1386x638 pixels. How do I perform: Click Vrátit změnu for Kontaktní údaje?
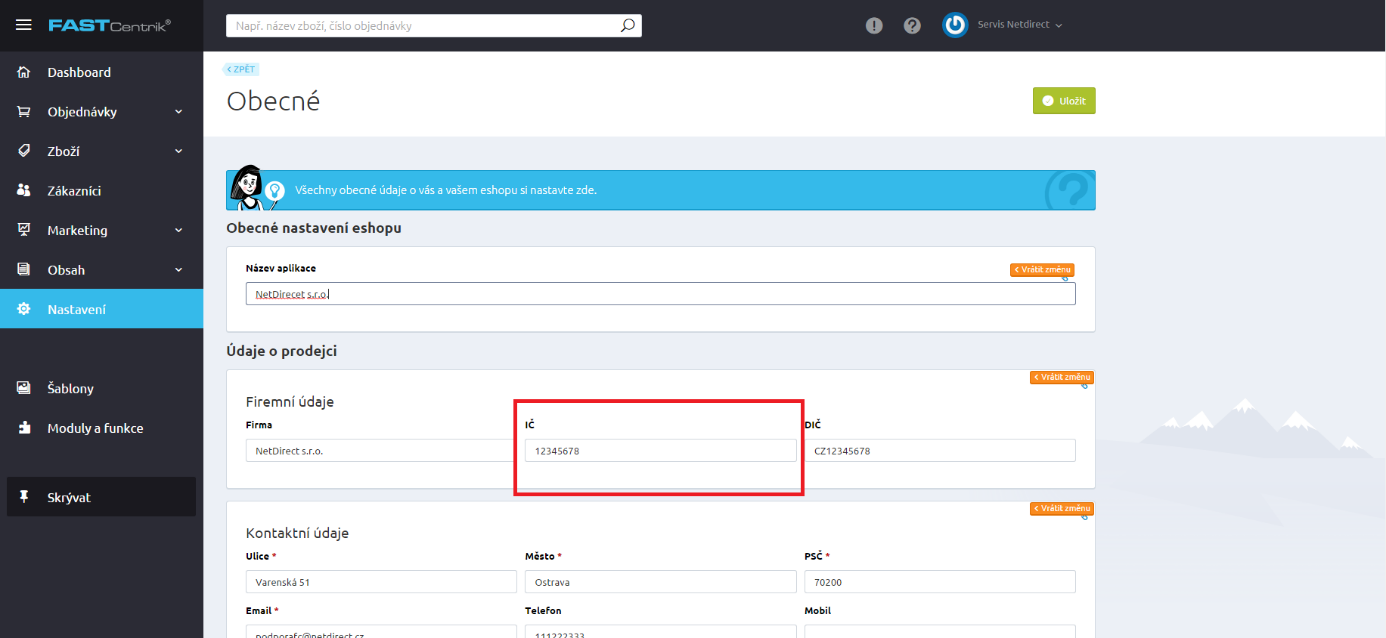1062,509
